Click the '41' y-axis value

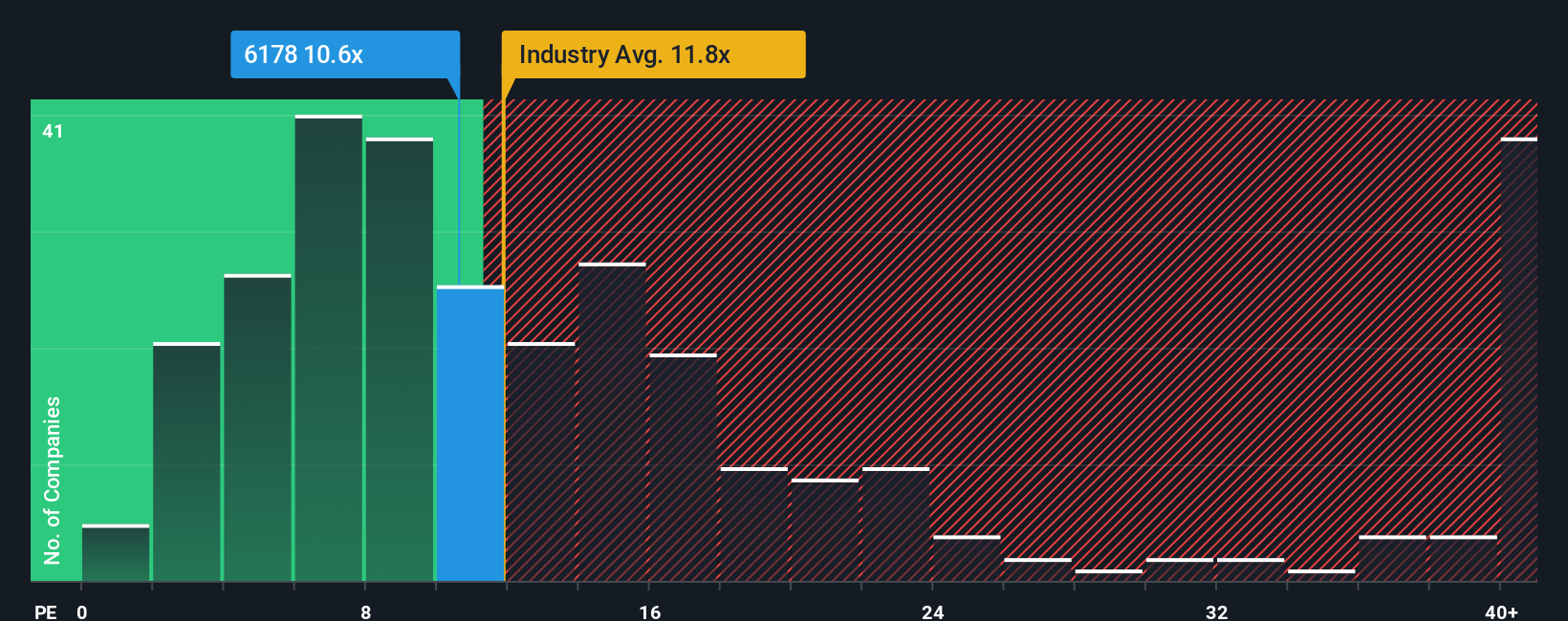click(x=53, y=131)
